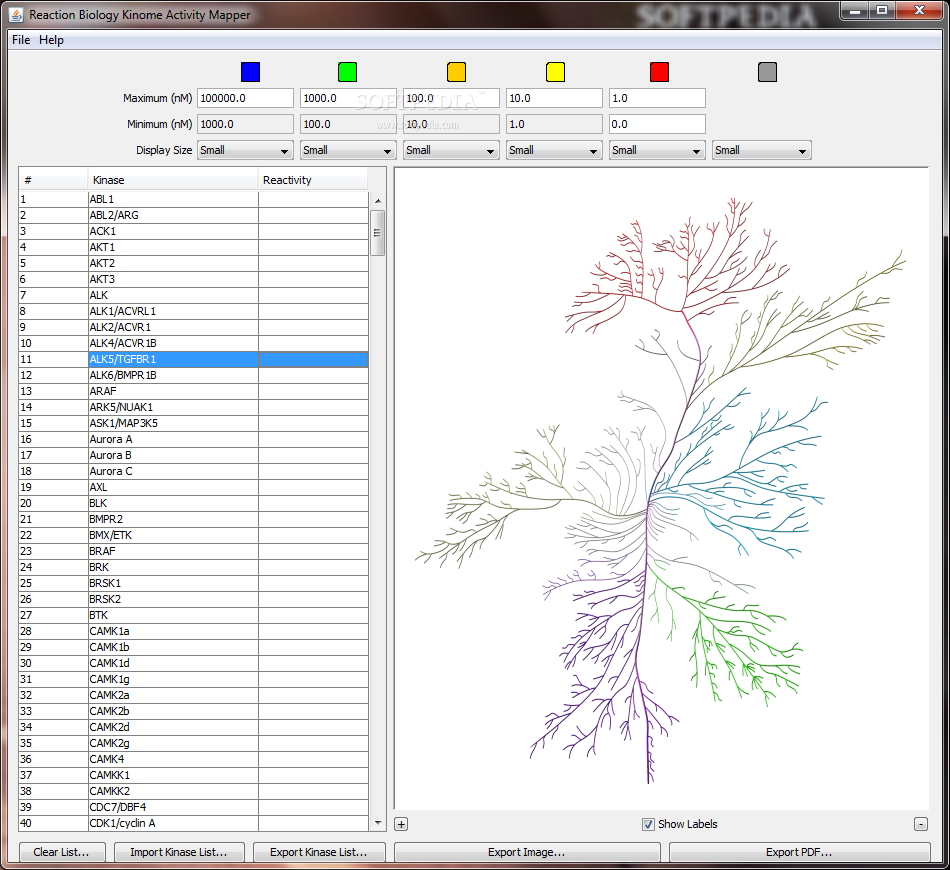This screenshot has width=950, height=870.
Task: Select the ACK1 kinase row
Action: pos(193,231)
